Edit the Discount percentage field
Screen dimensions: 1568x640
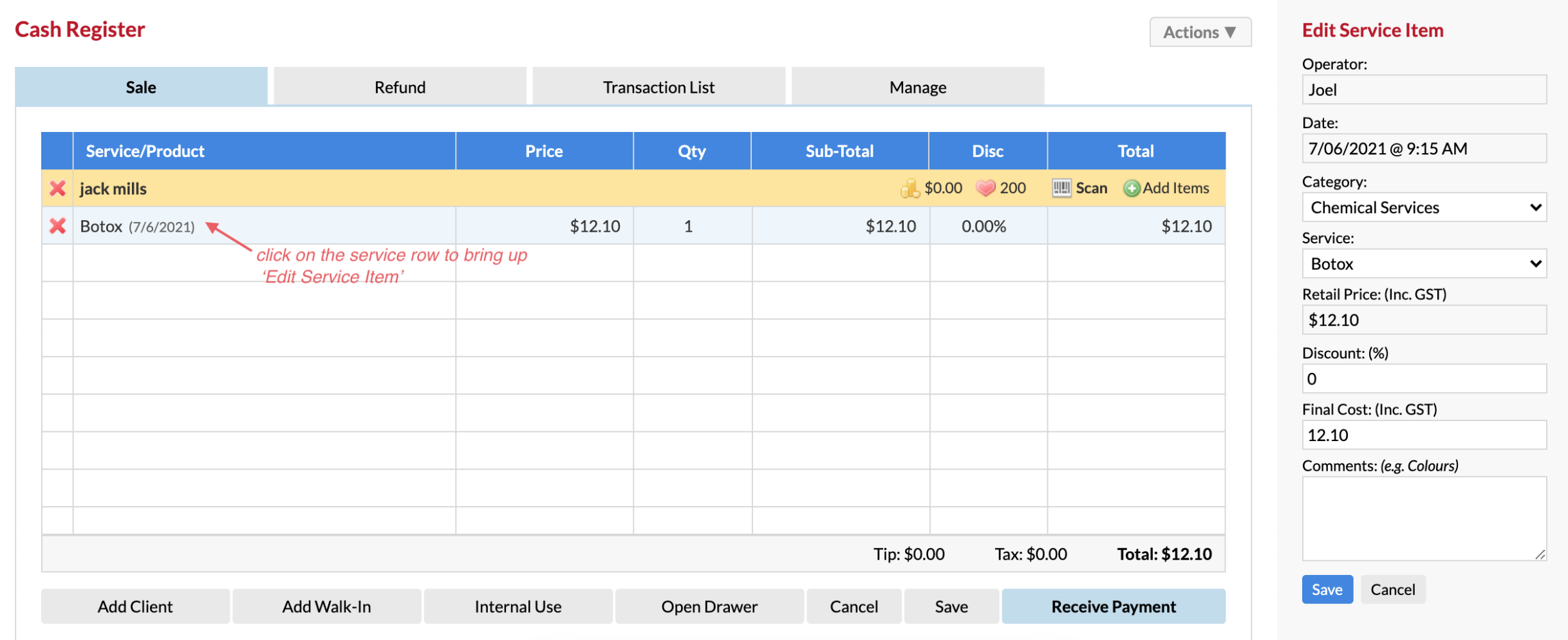[1423, 379]
